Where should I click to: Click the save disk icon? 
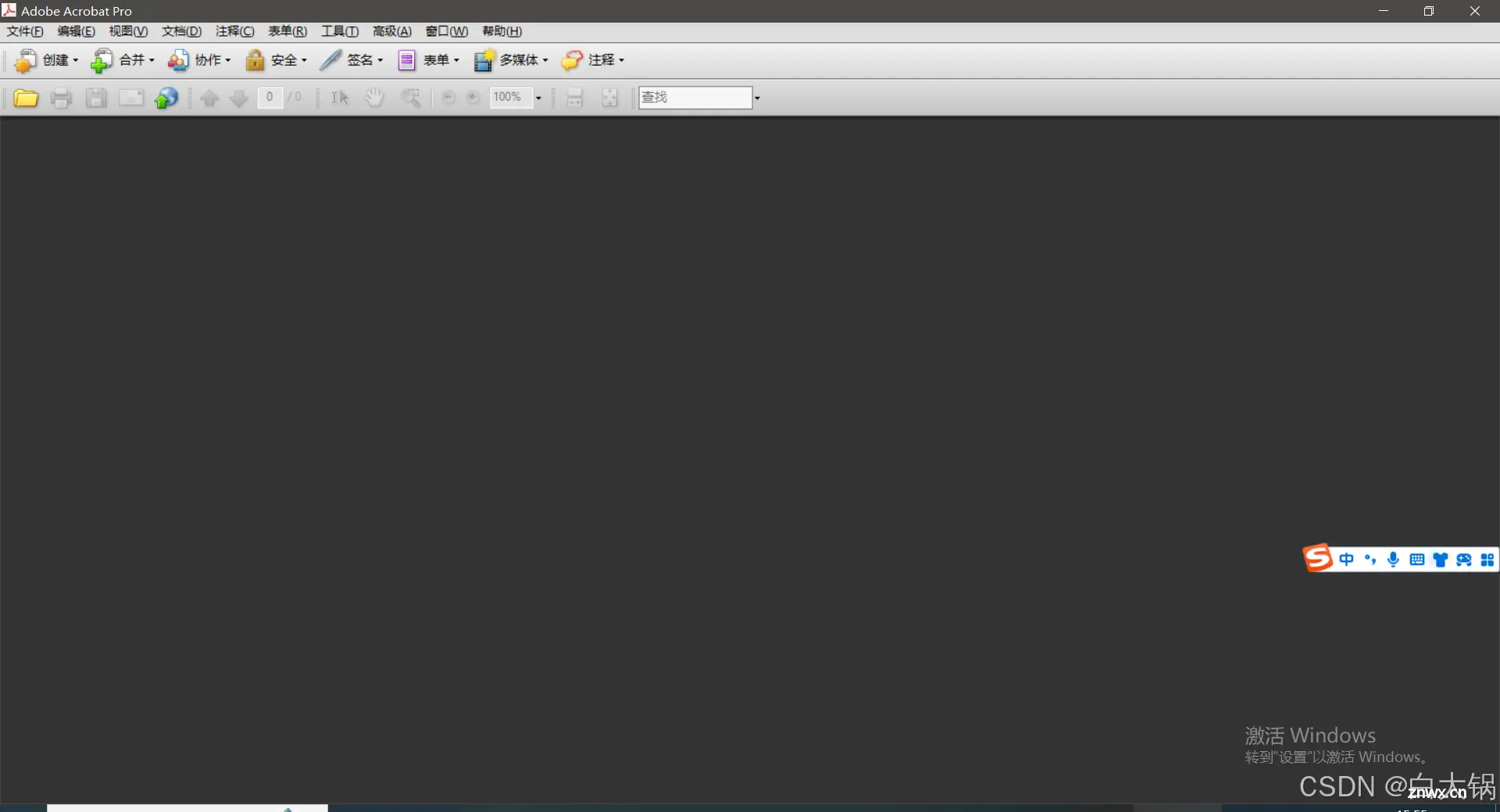[96, 98]
